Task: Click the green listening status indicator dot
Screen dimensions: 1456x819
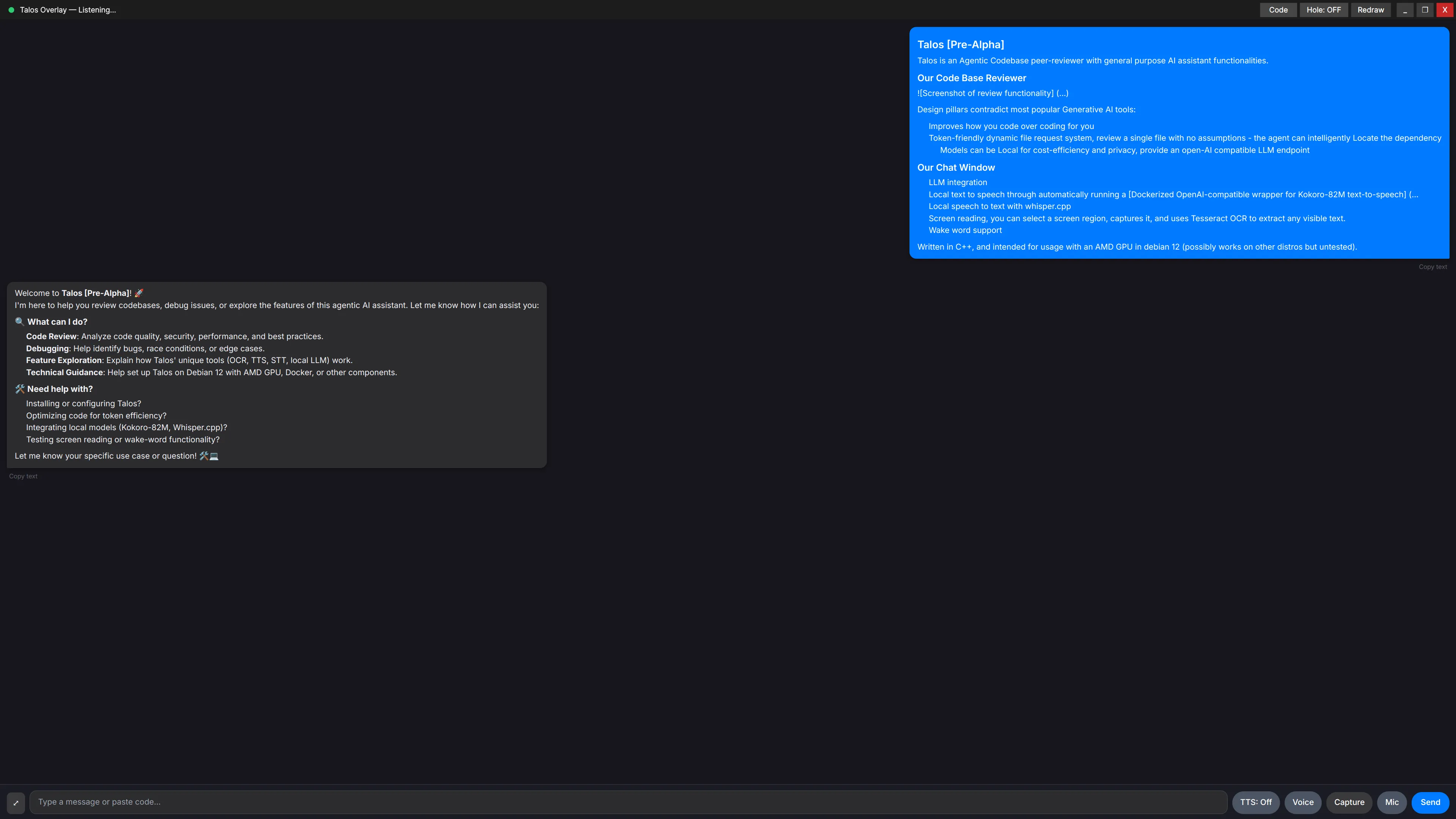Action: click(11, 10)
